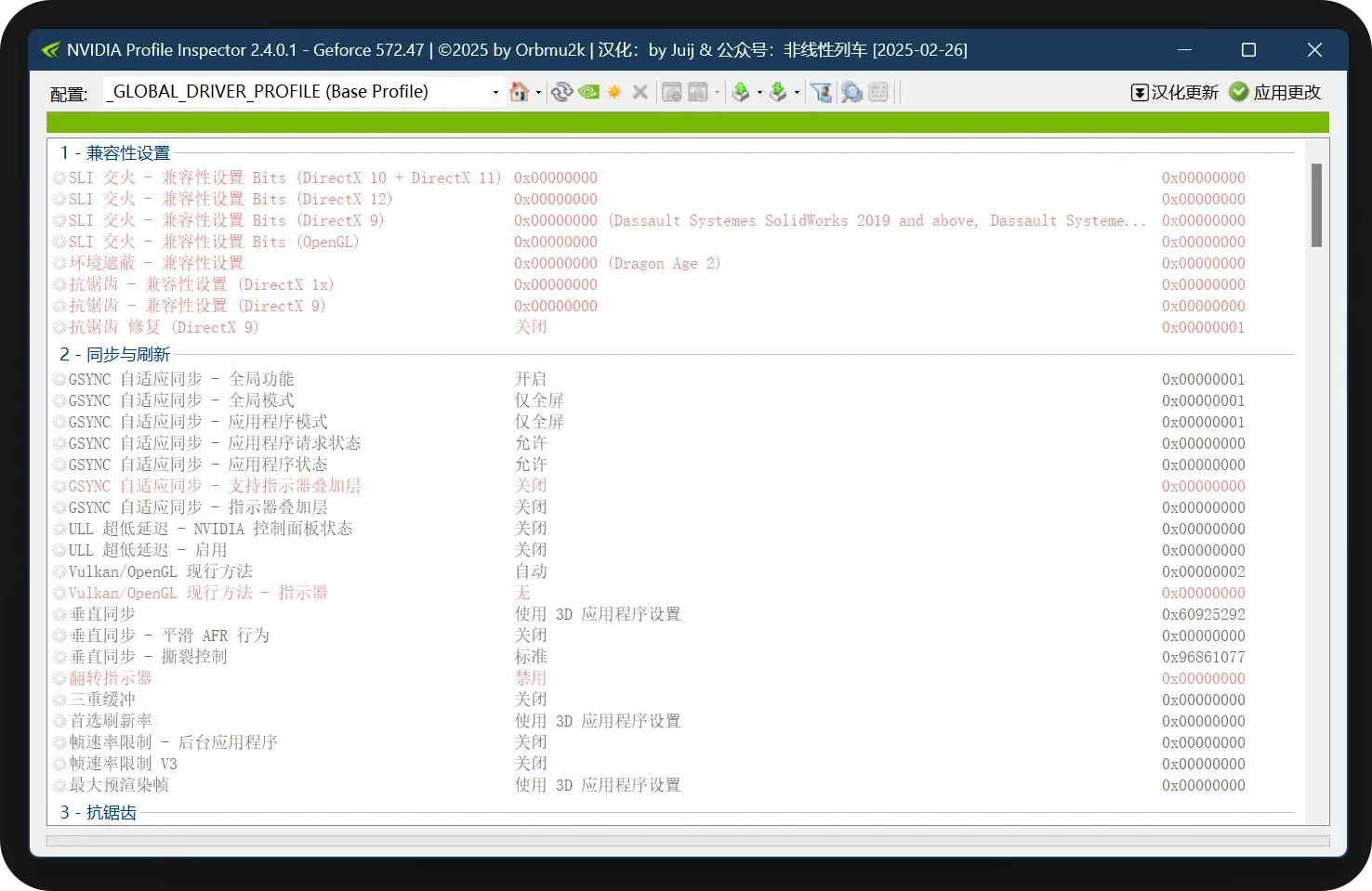Open the profile selection combo box arrow
Image resolution: width=1372 pixels, height=891 pixels.
point(495,92)
